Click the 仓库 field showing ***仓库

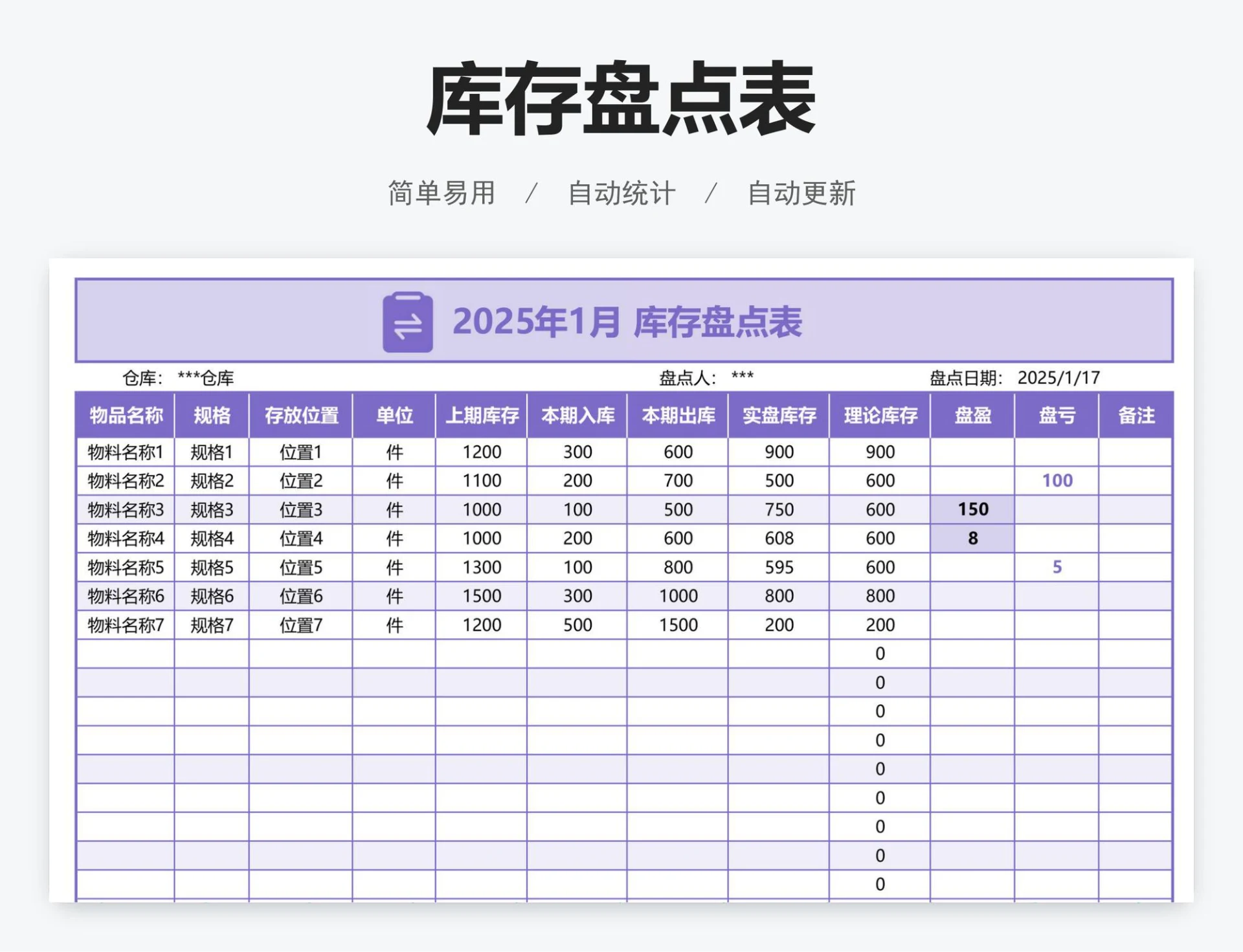point(207,379)
